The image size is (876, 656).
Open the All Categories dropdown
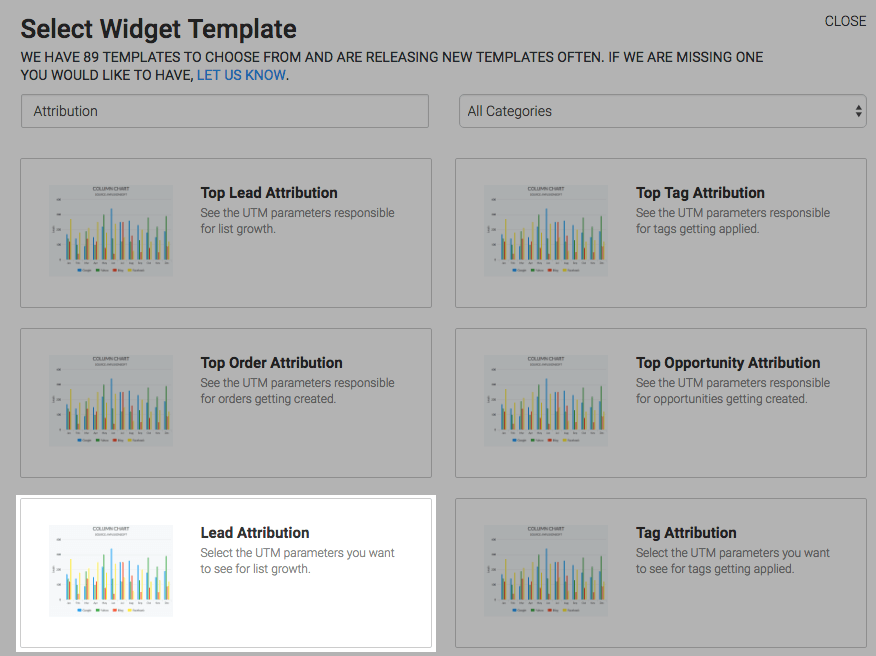pos(663,111)
